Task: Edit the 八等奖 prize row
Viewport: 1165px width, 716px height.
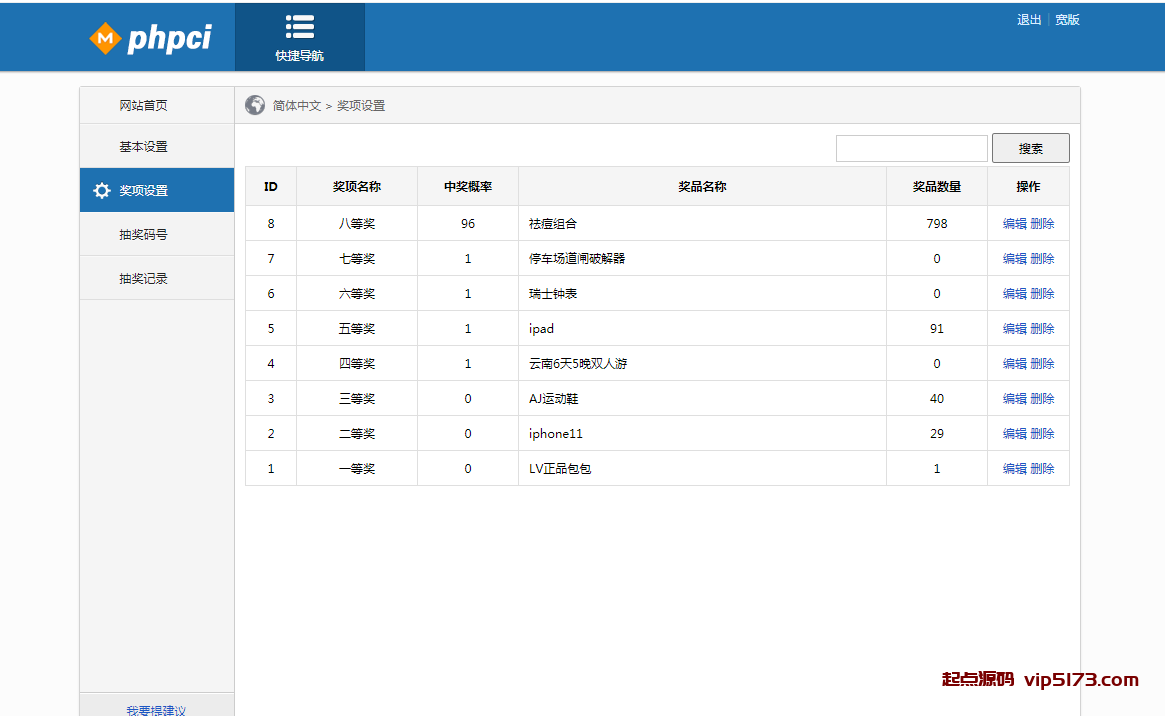Action: (1014, 224)
